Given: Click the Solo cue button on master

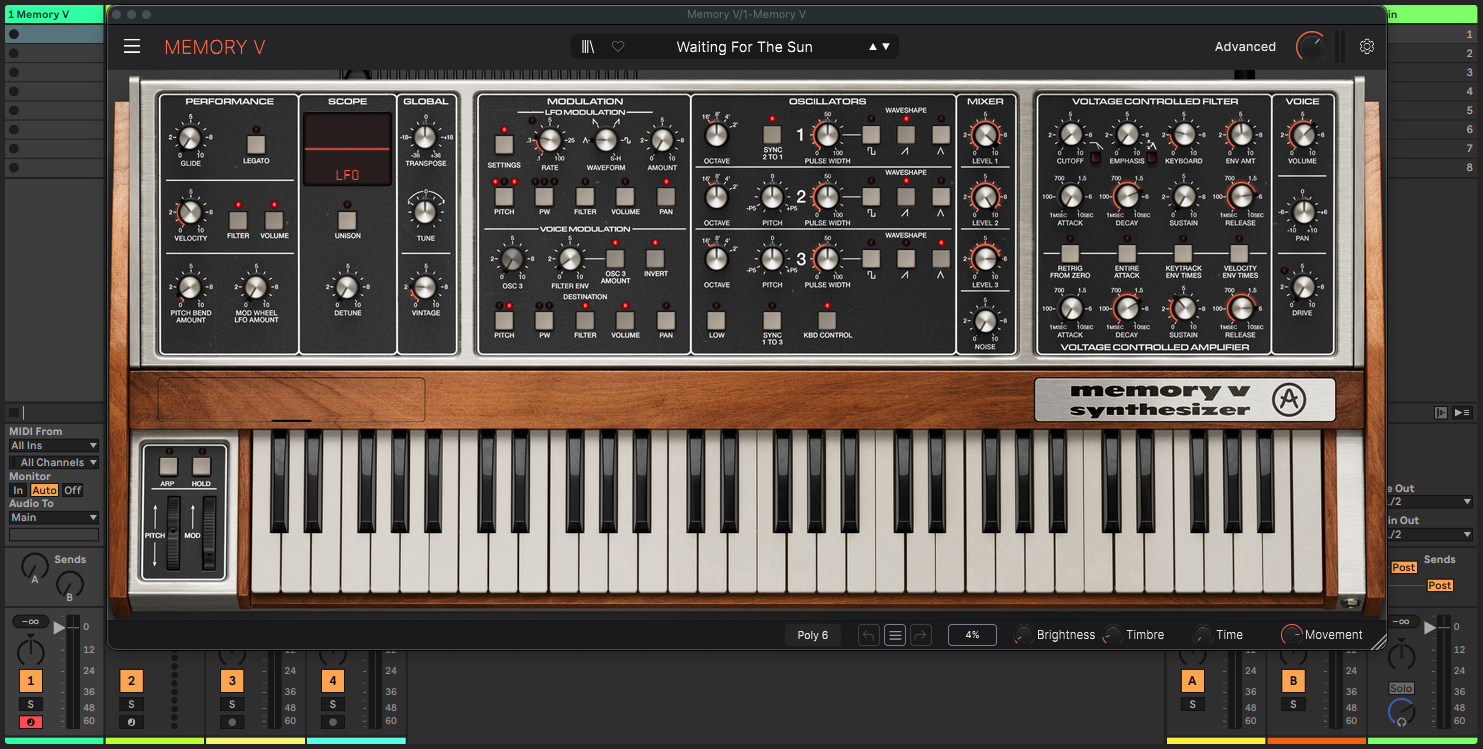Looking at the screenshot, I should tap(1401, 688).
